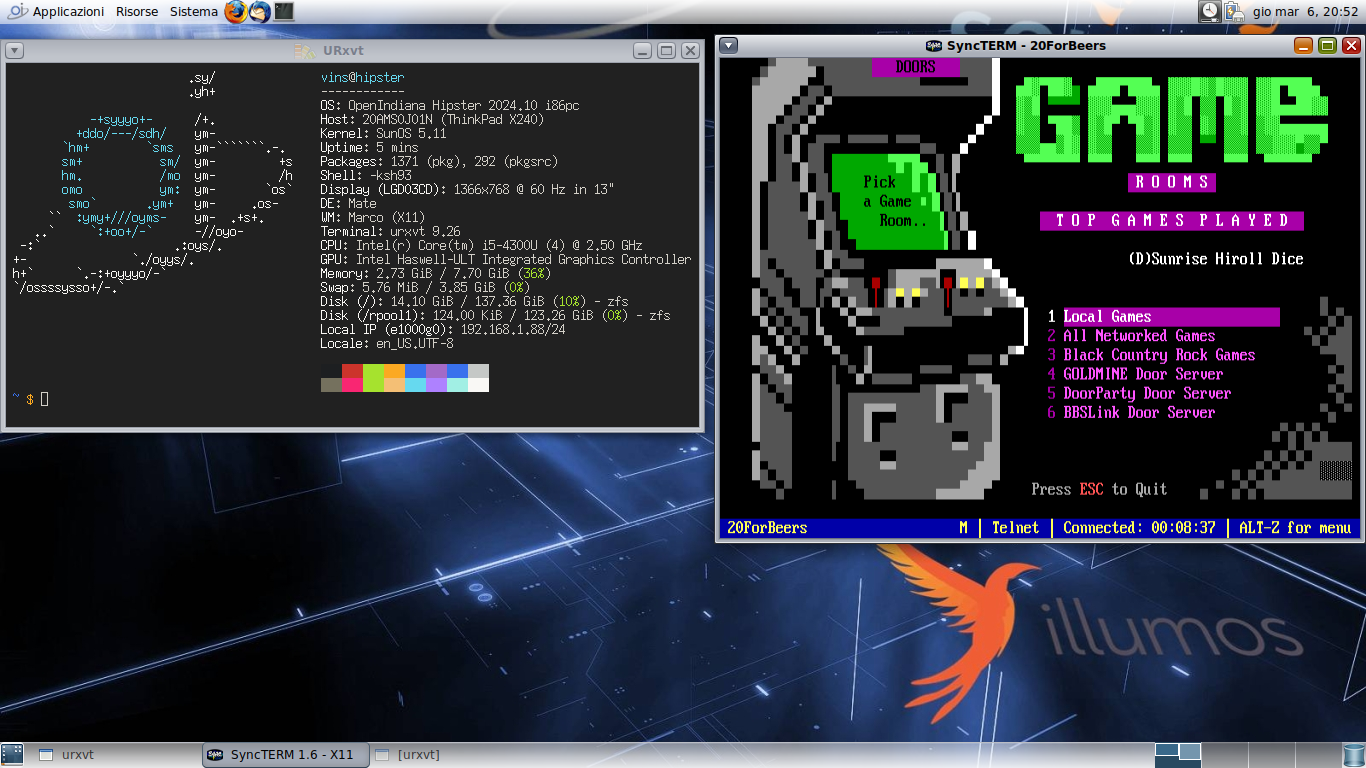Launch Firefox from the top panel
The width and height of the screenshot is (1366, 768).
(x=235, y=11)
